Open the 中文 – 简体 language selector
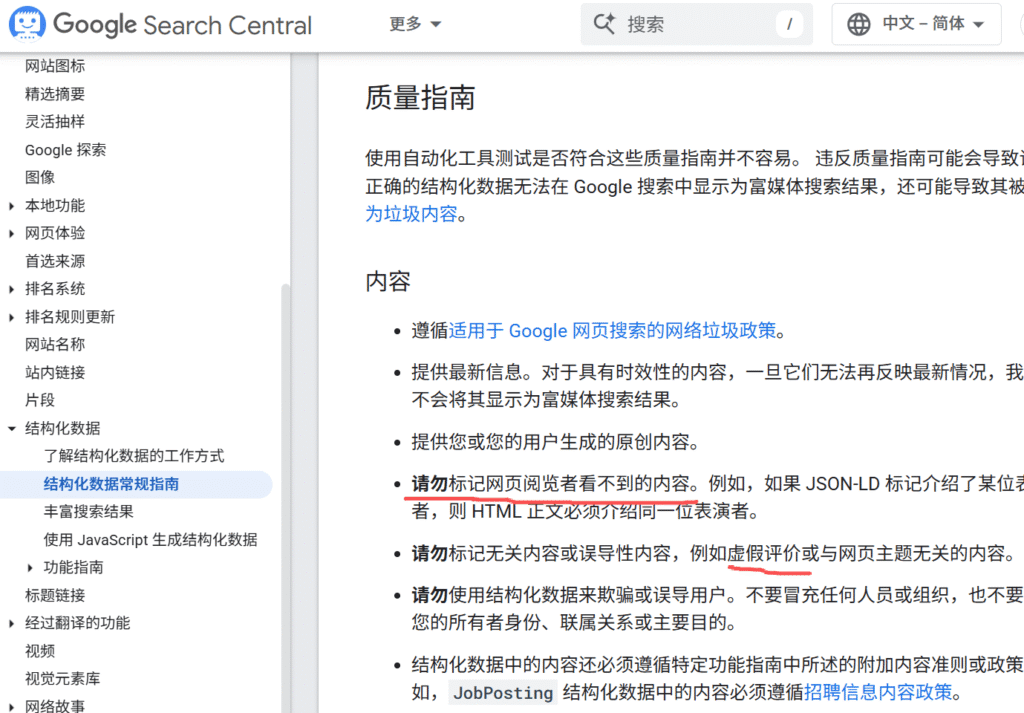 [x=916, y=24]
